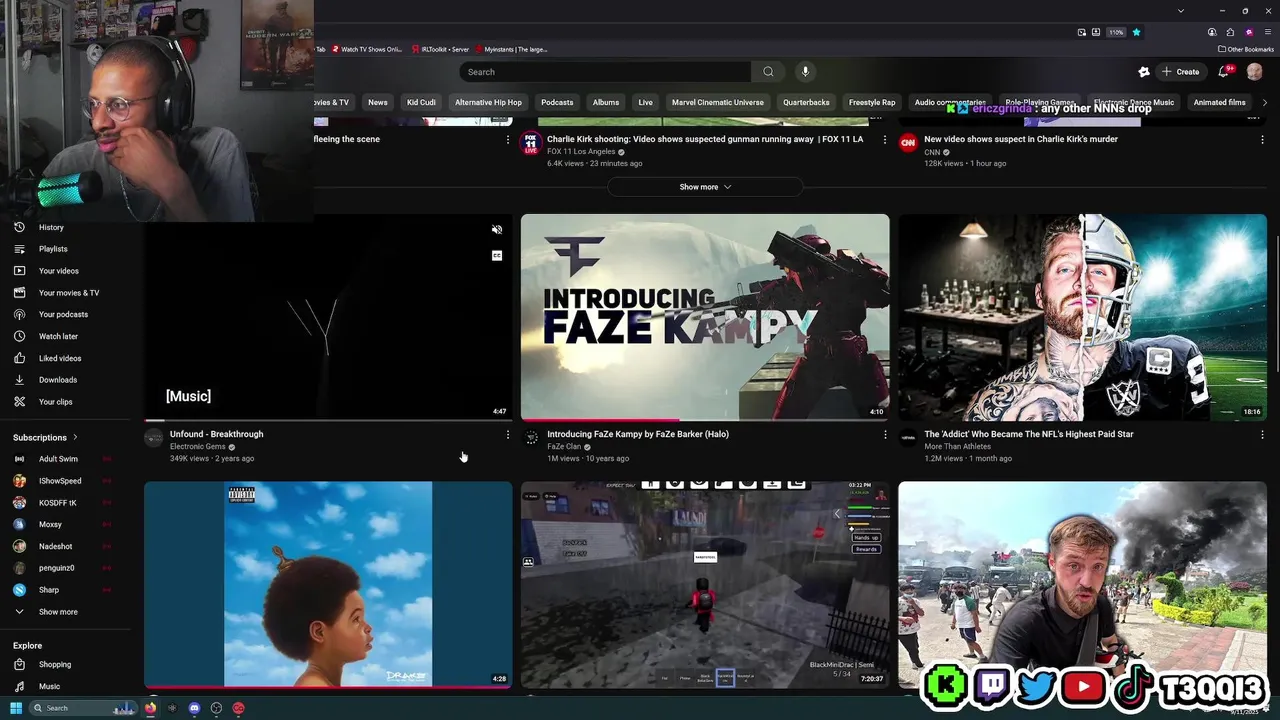The image size is (1280, 720).
Task: Click the YouTube search magnifier button
Action: pos(768,72)
